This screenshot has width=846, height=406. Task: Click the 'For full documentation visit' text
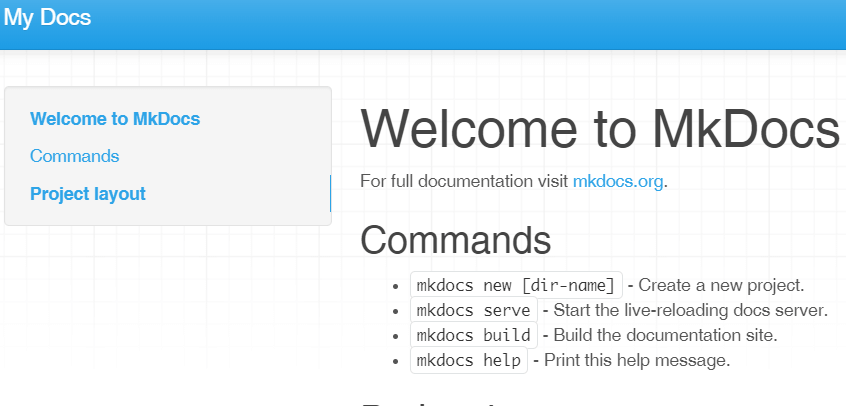tap(465, 181)
